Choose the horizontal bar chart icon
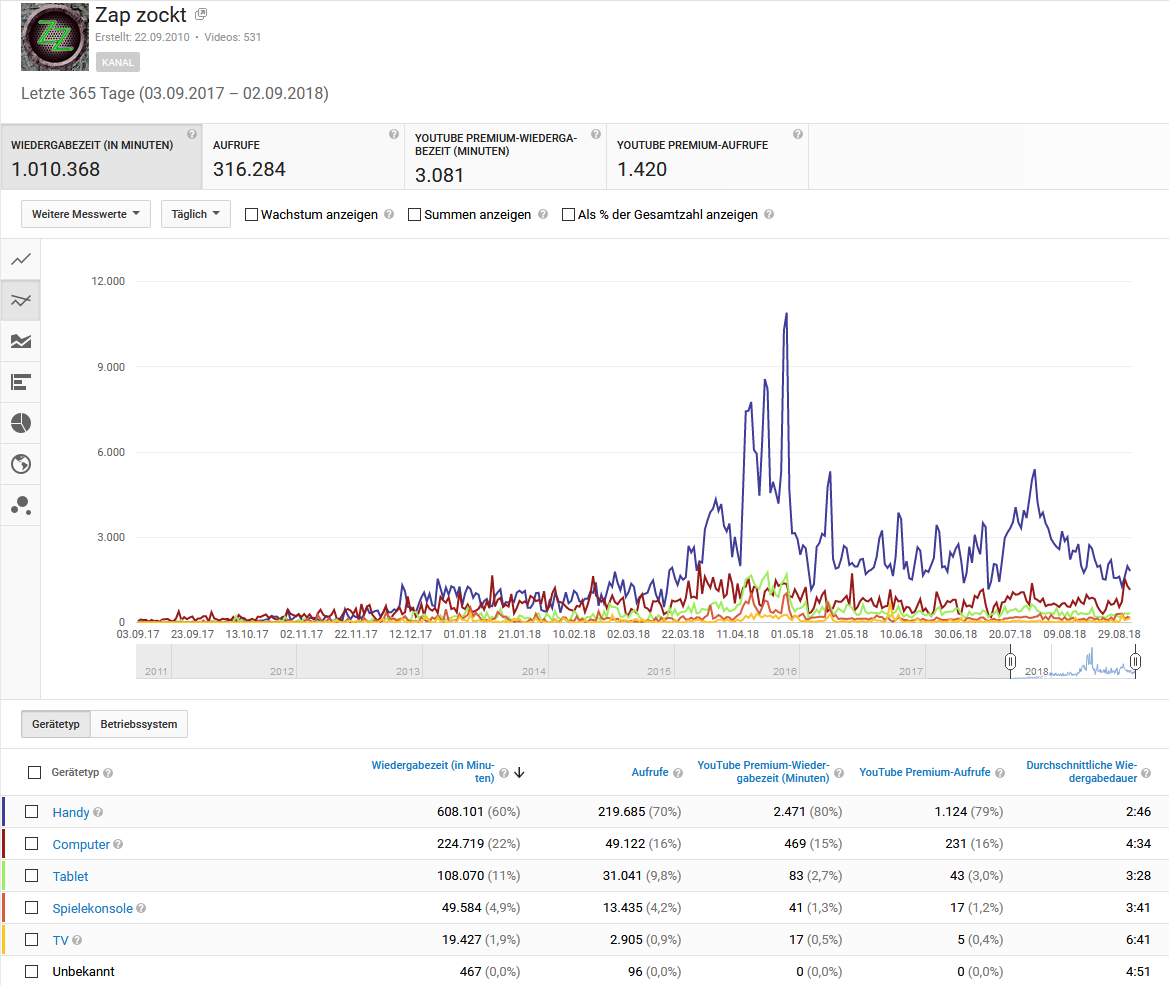 21,382
